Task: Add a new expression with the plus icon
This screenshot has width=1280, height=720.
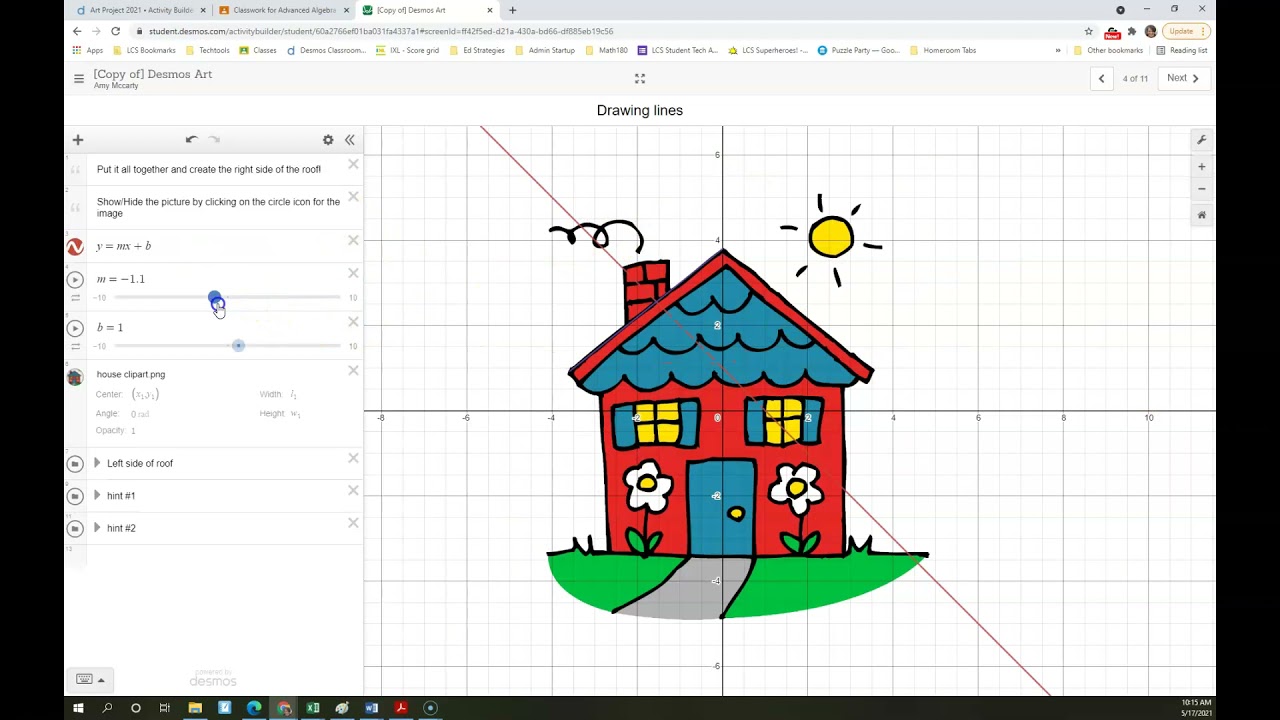Action: [78, 140]
